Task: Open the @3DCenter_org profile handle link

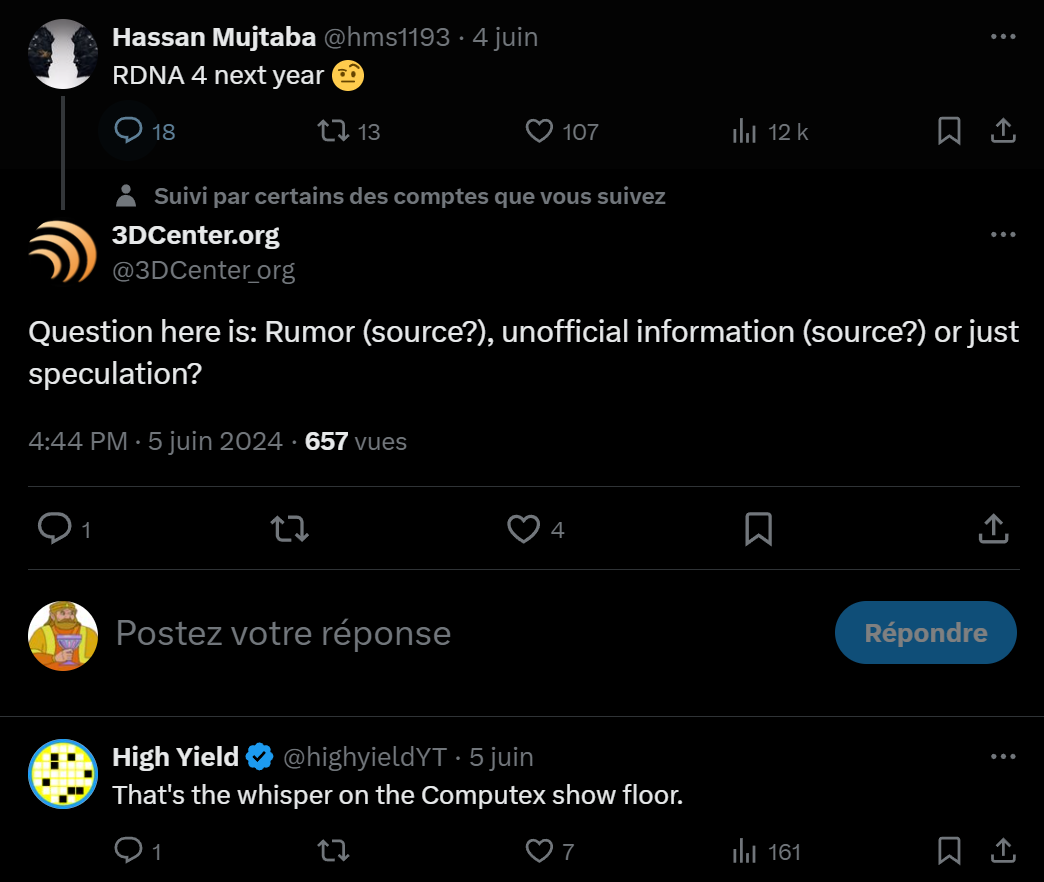Action: click(x=203, y=270)
